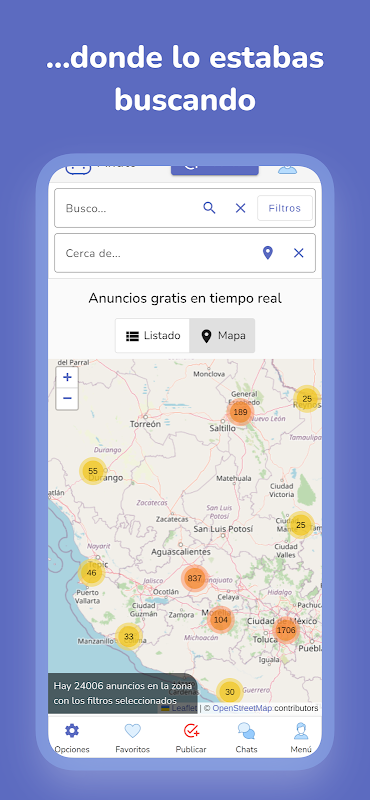The image size is (370, 800).
Task: Open the 104 cluster near Morelia
Action: tap(220, 619)
